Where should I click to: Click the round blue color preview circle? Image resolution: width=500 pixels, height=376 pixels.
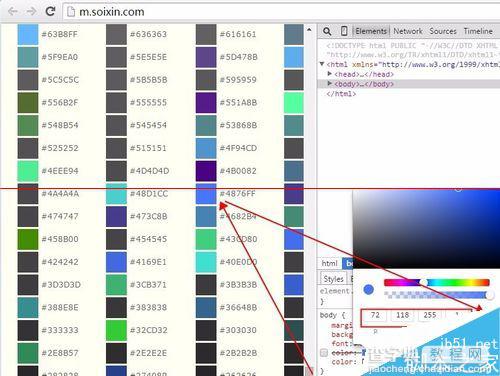tap(368, 289)
